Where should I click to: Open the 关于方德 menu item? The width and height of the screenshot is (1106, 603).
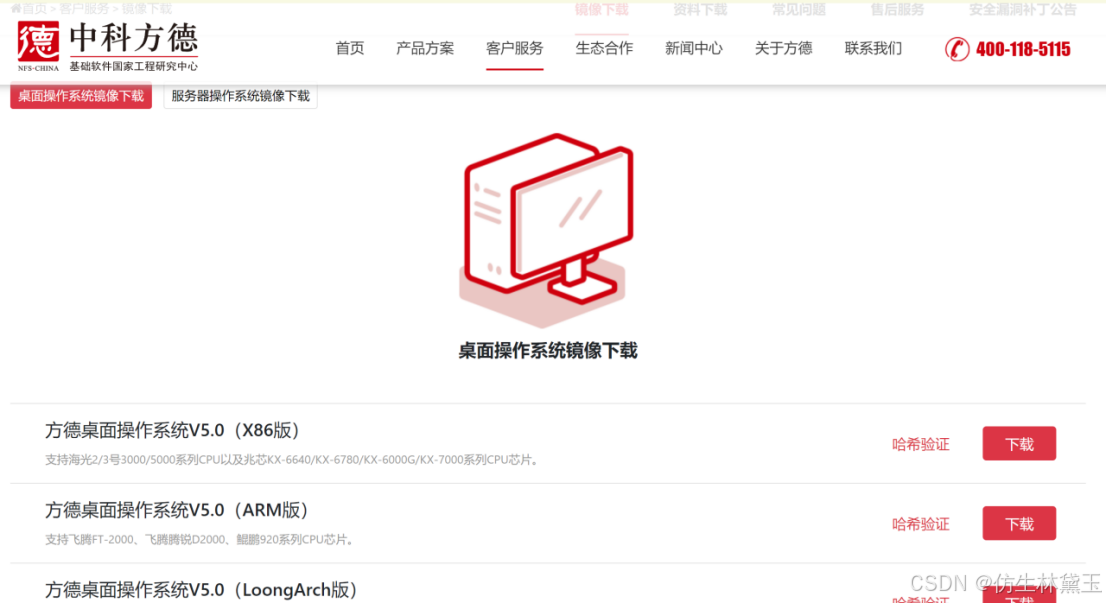click(783, 49)
